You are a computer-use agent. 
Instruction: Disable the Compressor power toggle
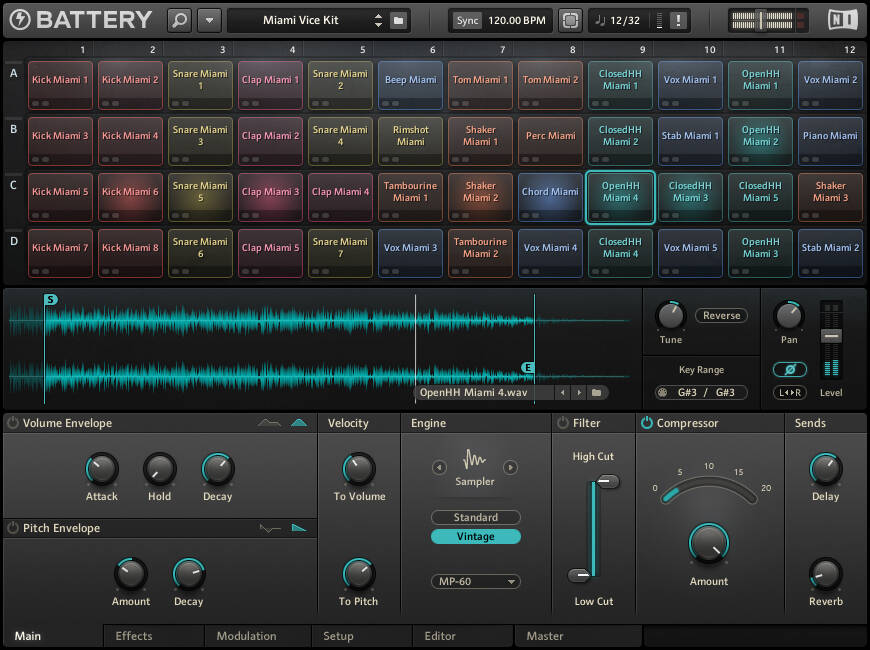coord(646,422)
